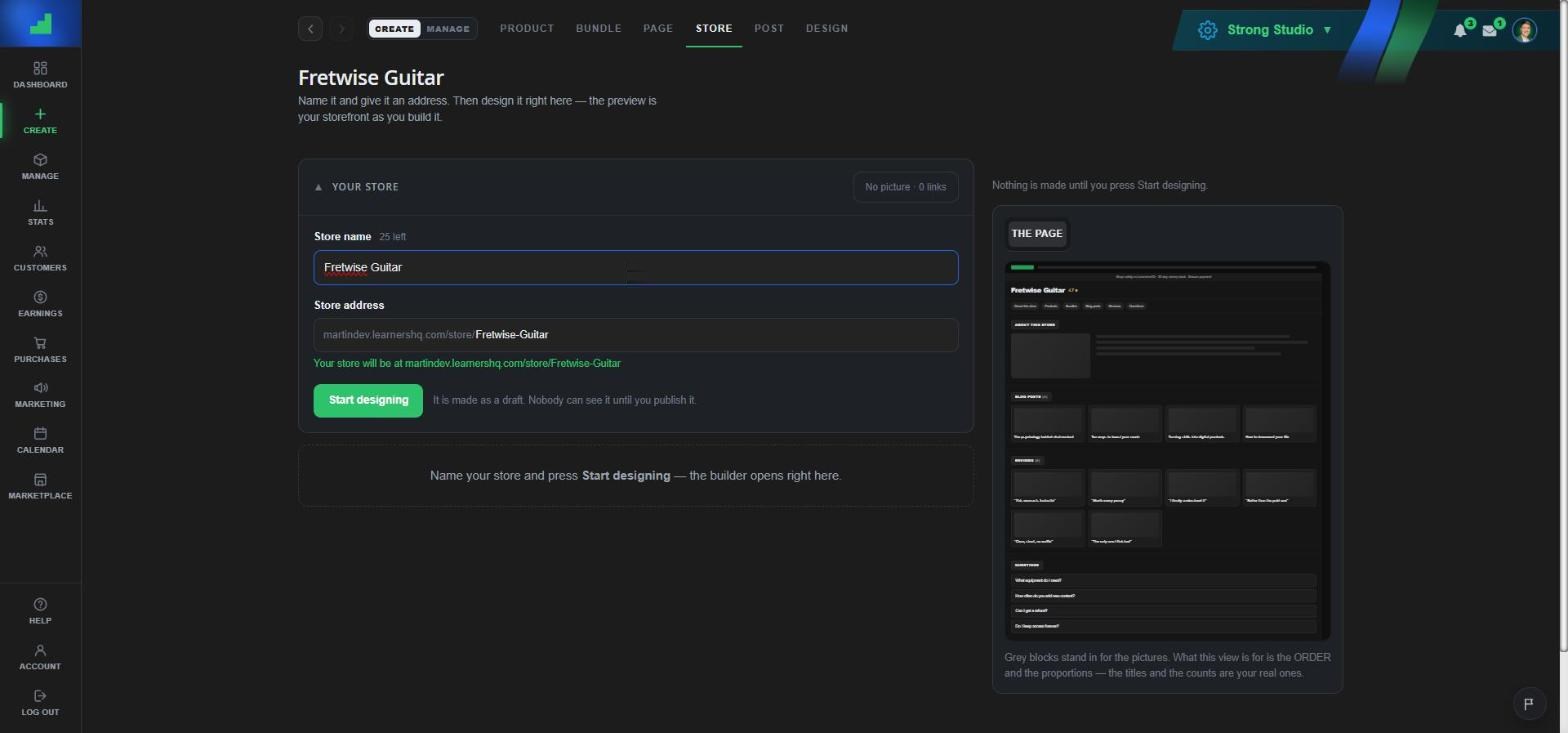Click the green 'Your store will be at' text
The width and height of the screenshot is (1568, 733).
(x=467, y=364)
